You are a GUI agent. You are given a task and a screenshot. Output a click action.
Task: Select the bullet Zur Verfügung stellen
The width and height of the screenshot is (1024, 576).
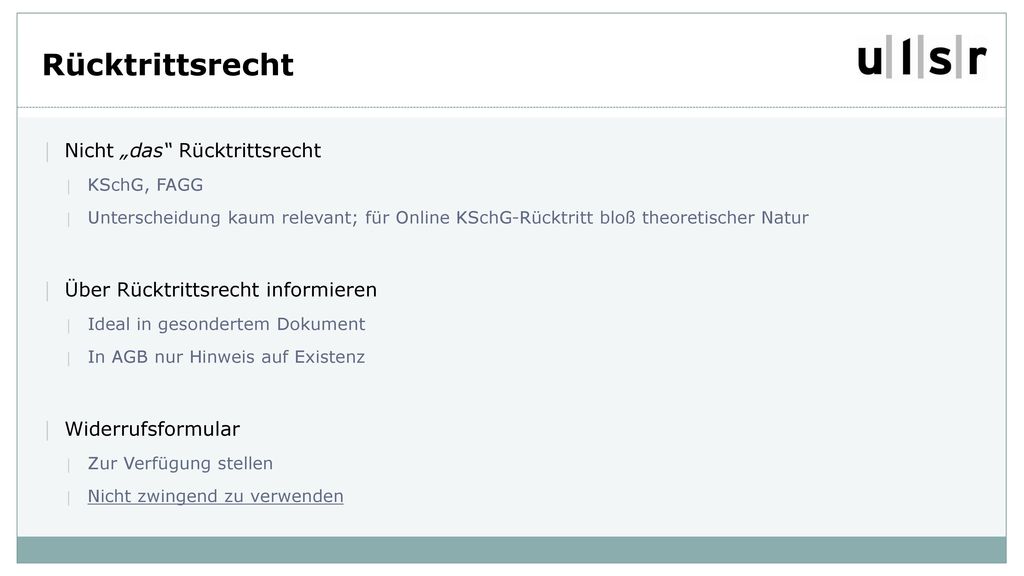click(x=180, y=463)
